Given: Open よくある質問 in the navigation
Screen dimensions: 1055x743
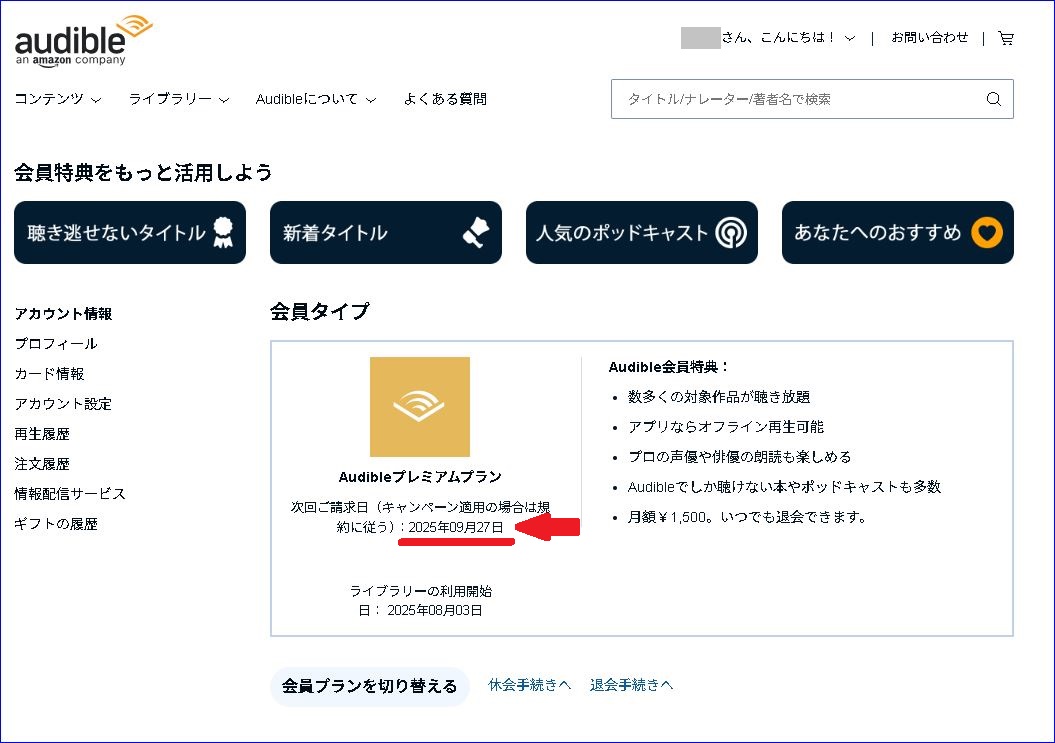Looking at the screenshot, I should 445,99.
